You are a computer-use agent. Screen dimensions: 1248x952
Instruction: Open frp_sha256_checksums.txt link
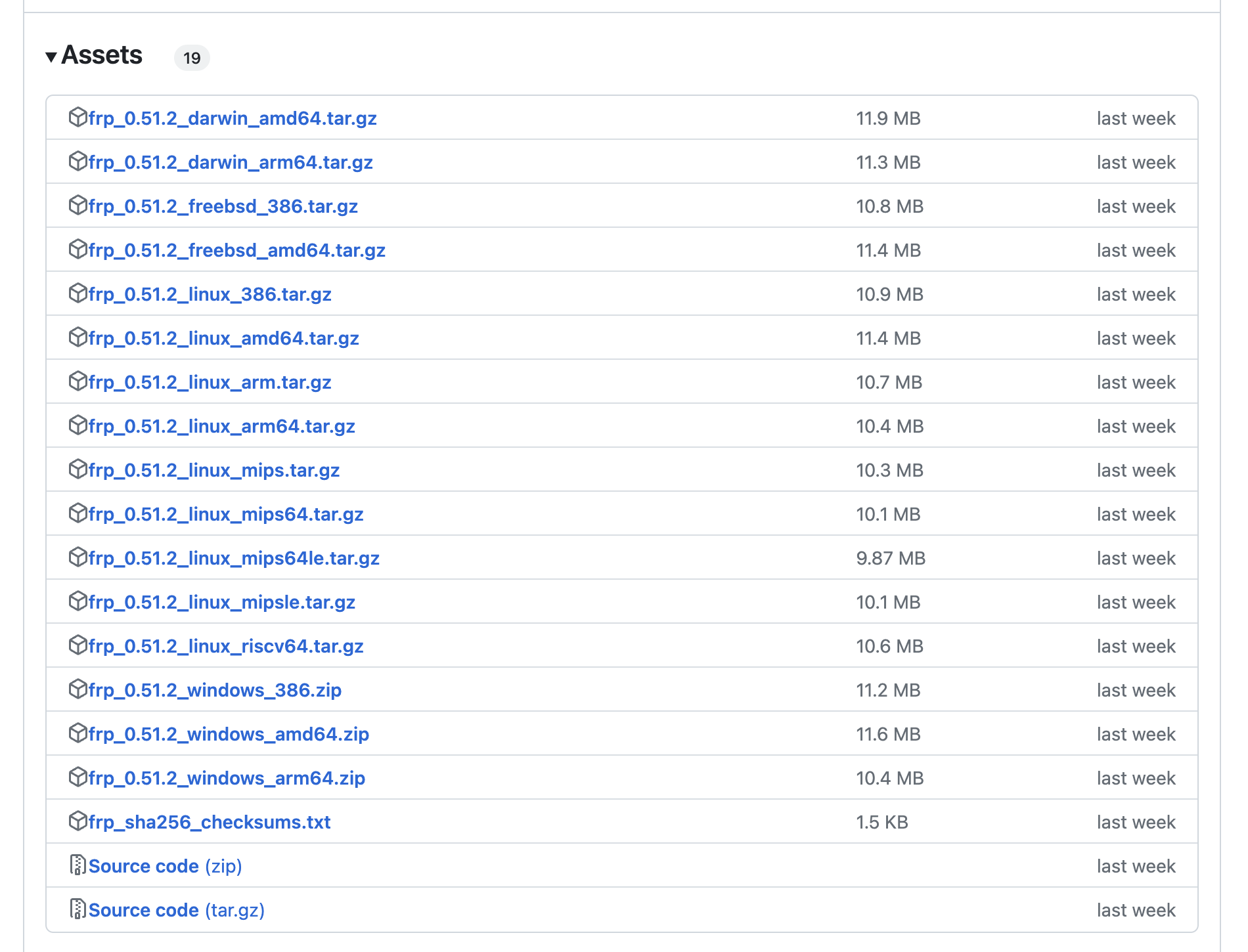pyautogui.click(x=210, y=822)
